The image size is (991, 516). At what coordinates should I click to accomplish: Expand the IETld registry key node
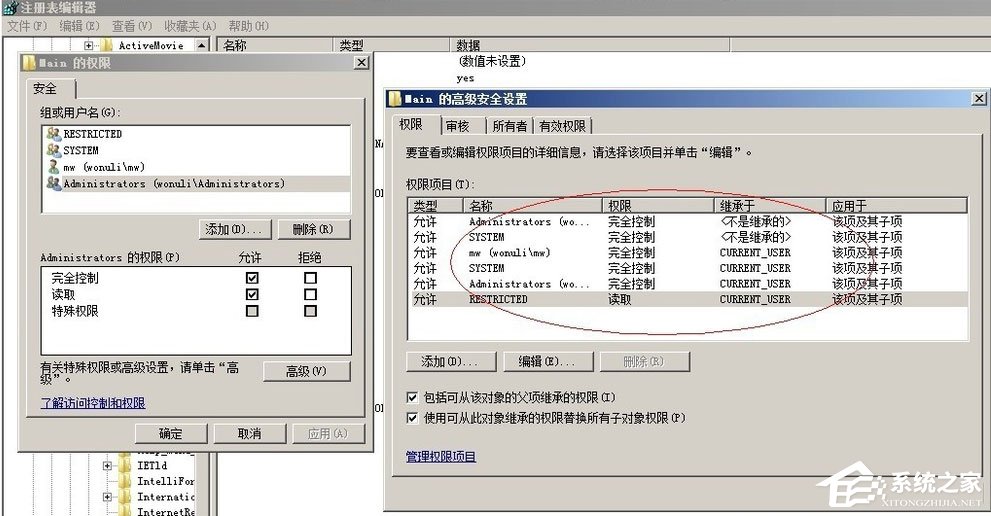(108, 466)
